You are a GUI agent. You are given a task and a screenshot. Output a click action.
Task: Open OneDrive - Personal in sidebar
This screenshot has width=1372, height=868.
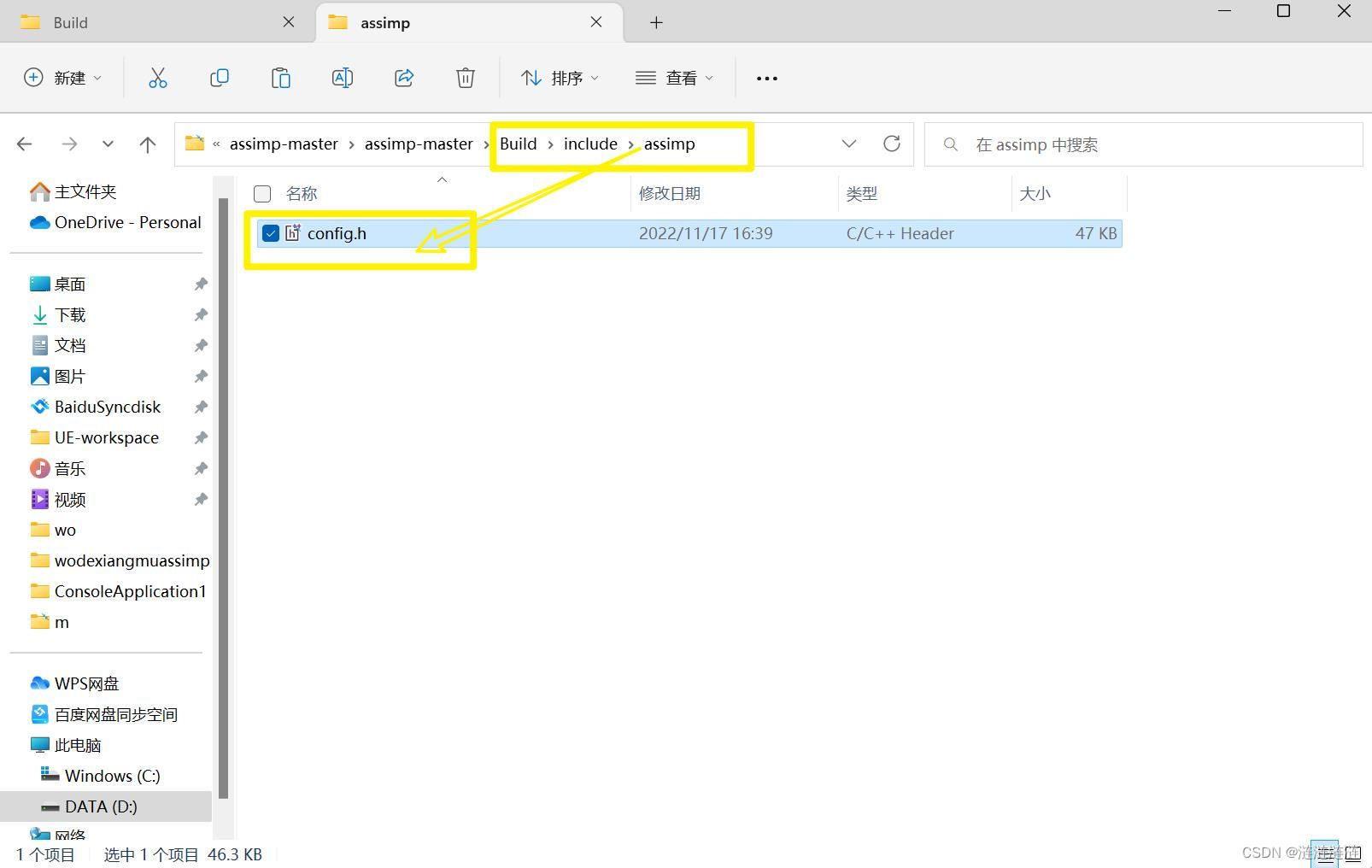[116, 222]
